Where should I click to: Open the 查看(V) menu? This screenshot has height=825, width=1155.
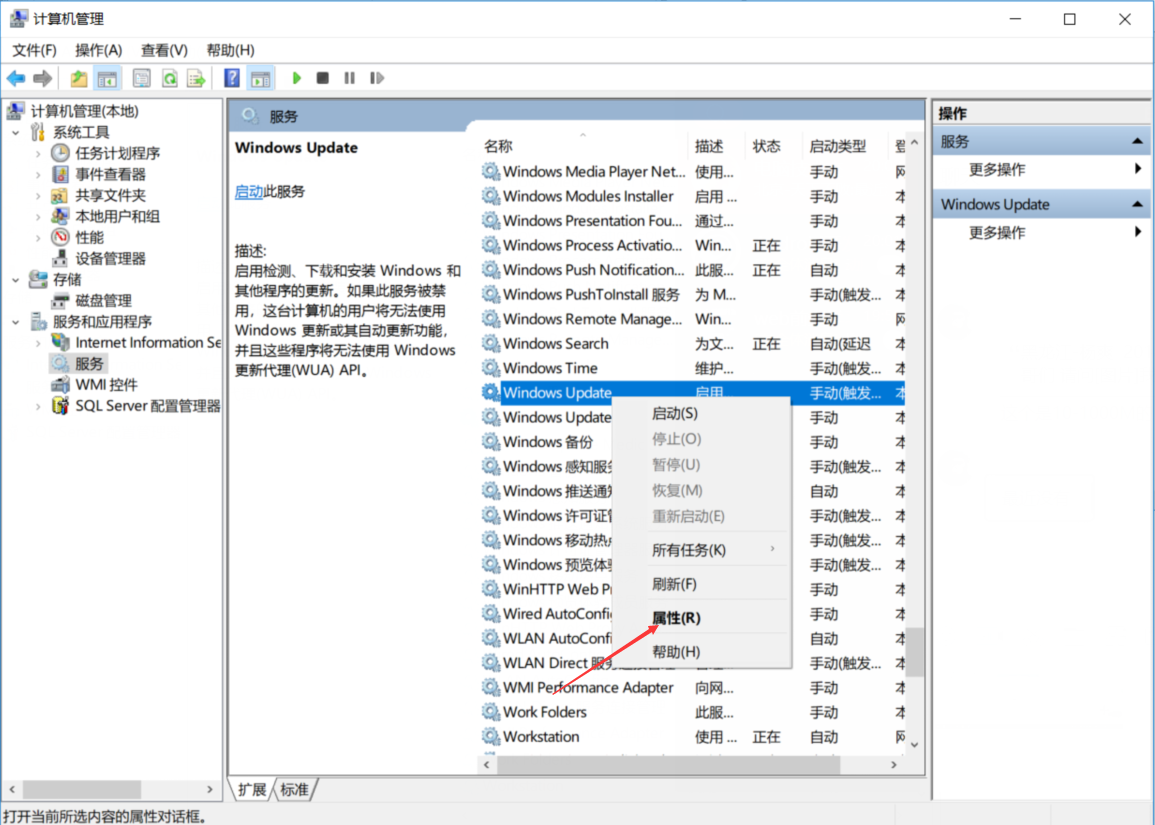click(164, 50)
